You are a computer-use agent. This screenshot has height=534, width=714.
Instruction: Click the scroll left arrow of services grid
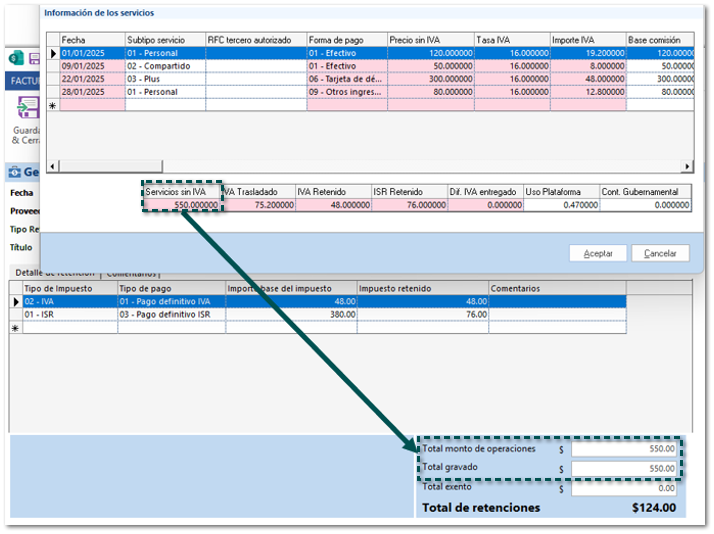click(53, 166)
